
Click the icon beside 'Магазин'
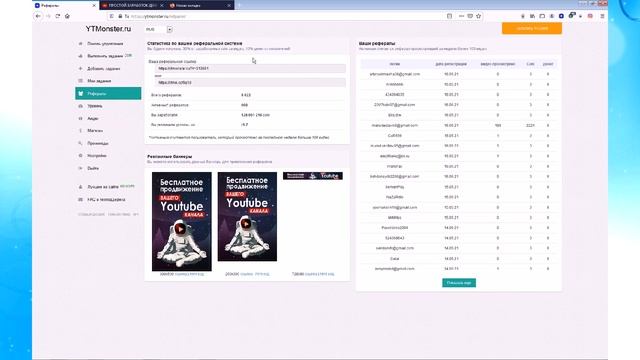coord(80,131)
